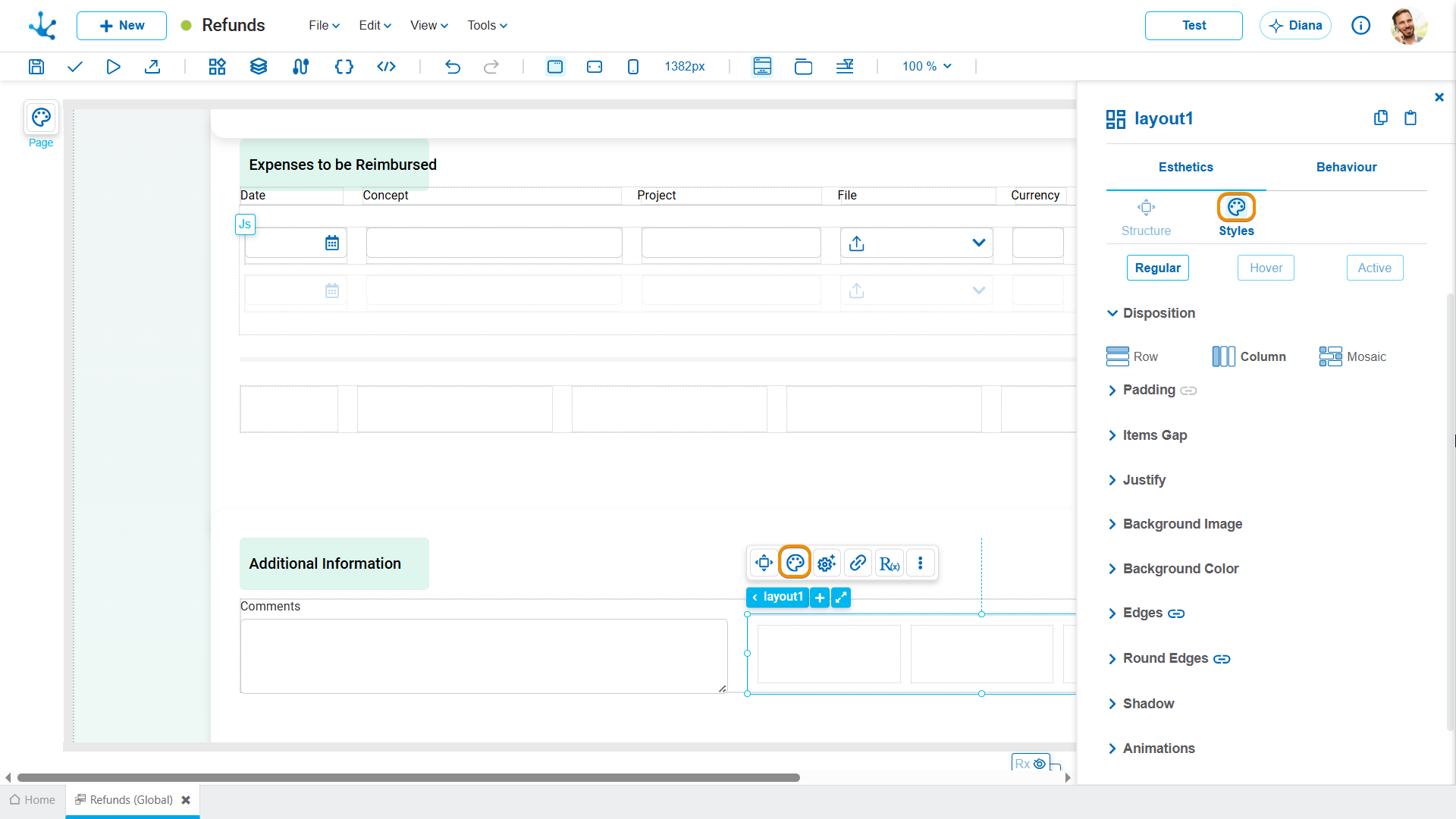This screenshot has height=819, width=1456.
Task: Select the Hover state toggle
Action: click(x=1266, y=268)
